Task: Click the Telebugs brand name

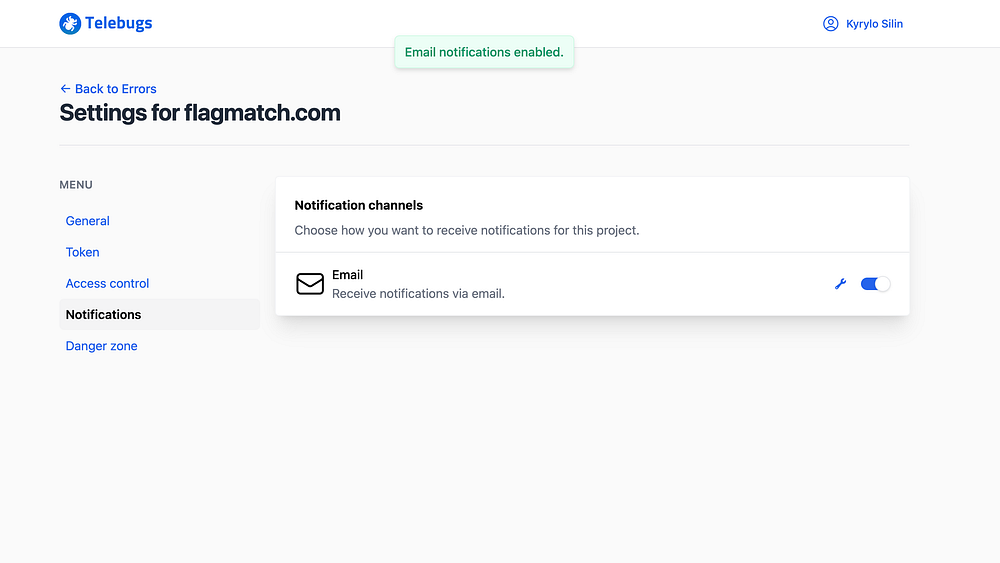Action: [118, 23]
